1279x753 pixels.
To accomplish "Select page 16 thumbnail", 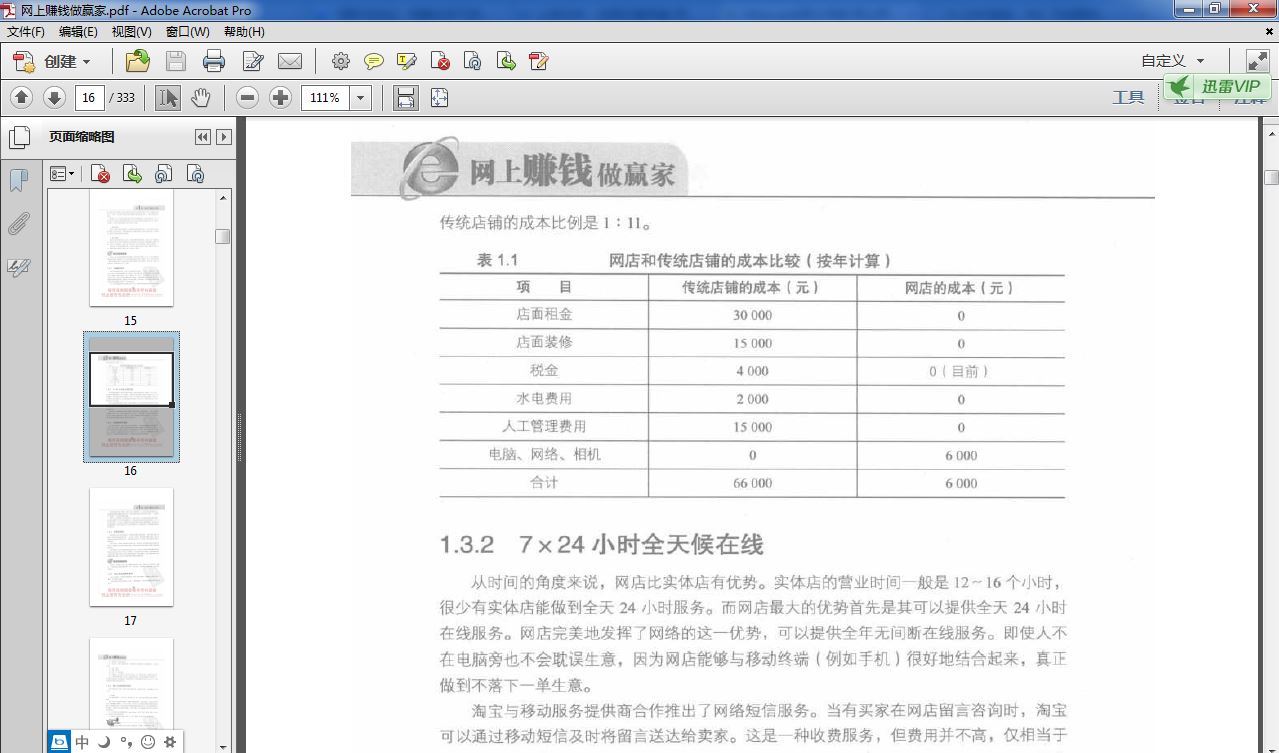I will pyautogui.click(x=131, y=397).
